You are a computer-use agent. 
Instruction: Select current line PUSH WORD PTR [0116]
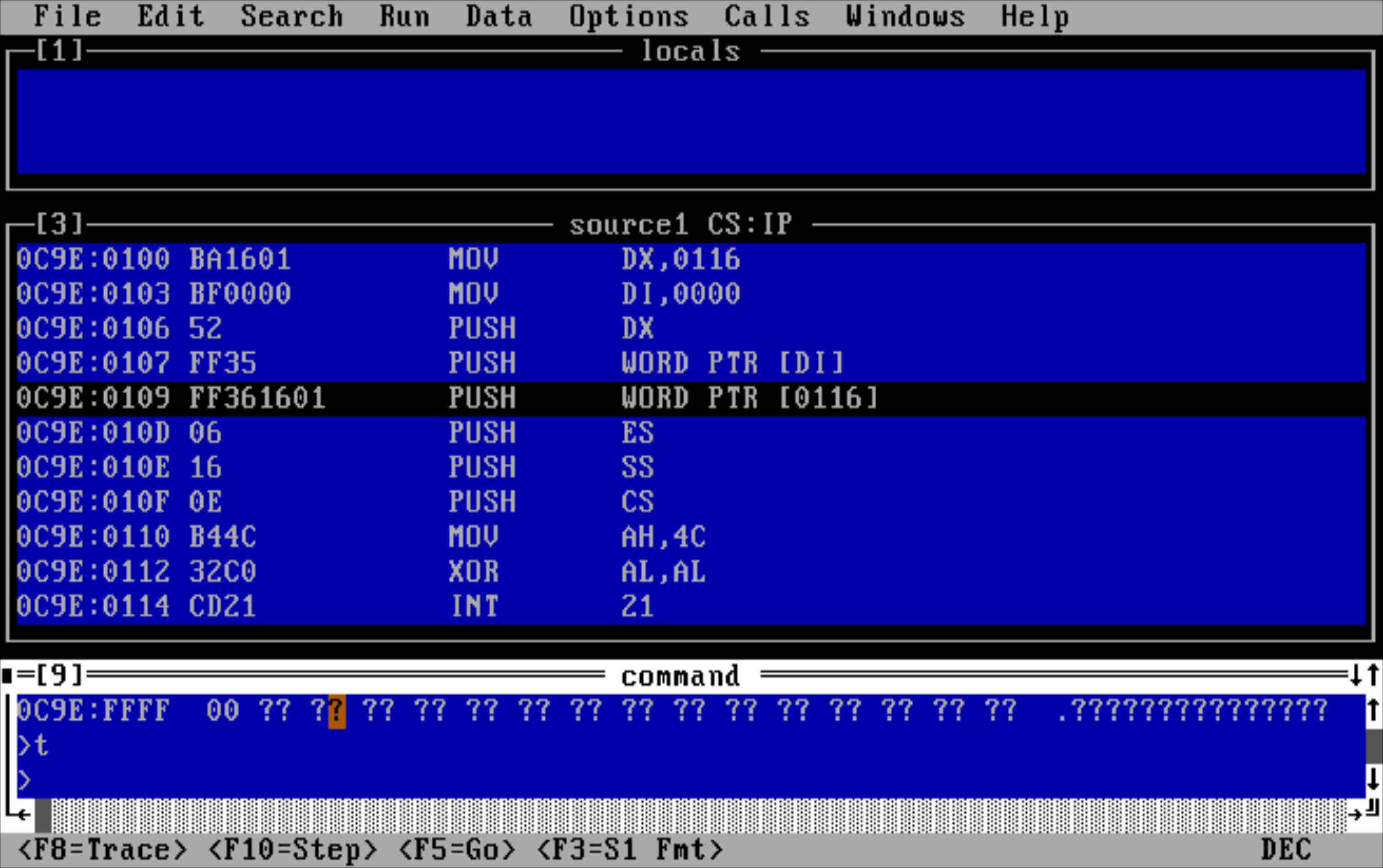691,398
